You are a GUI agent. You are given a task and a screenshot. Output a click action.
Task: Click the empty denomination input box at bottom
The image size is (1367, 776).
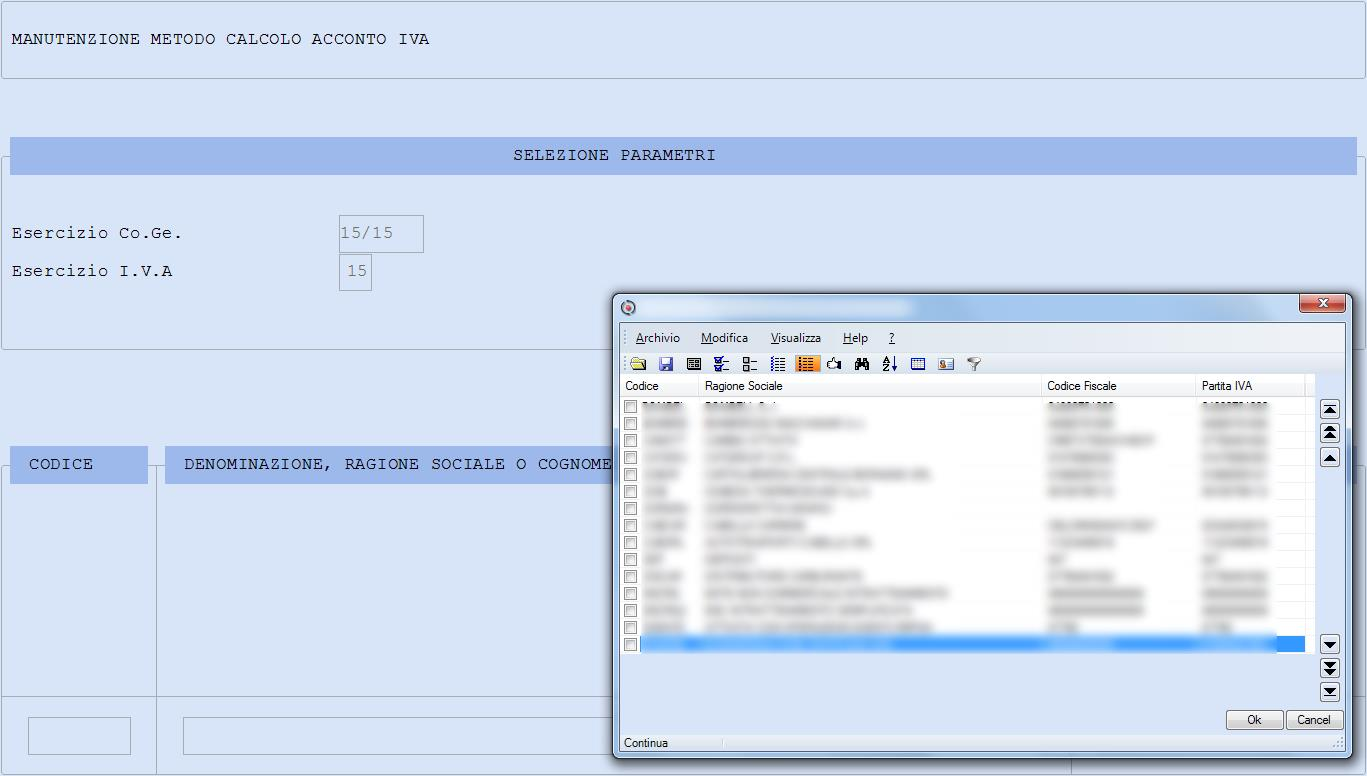coord(397,736)
